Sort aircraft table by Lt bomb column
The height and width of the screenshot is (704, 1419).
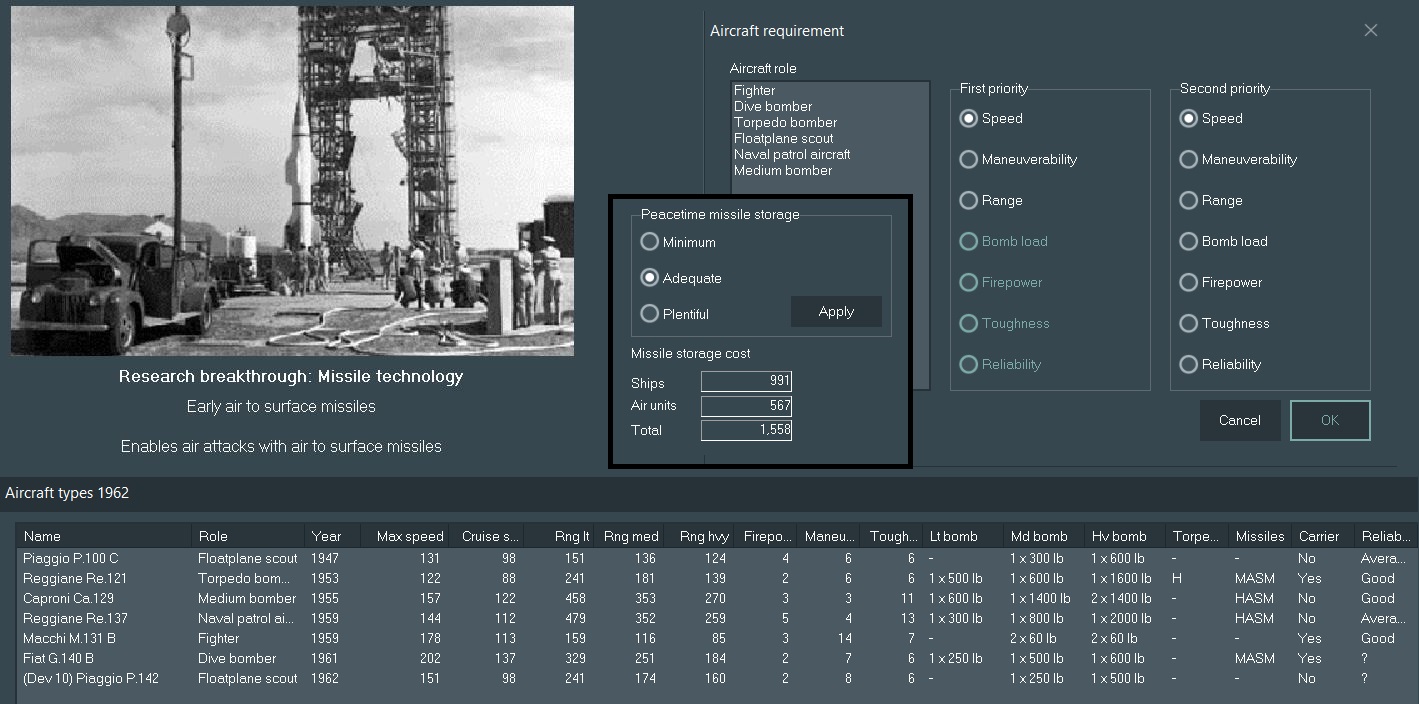click(962, 536)
